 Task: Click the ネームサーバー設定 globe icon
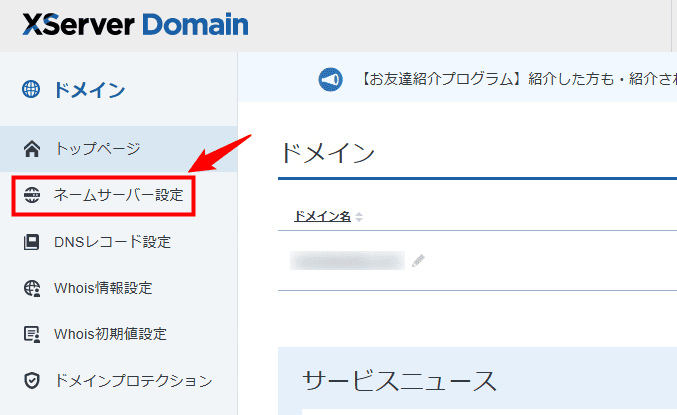tap(32, 195)
